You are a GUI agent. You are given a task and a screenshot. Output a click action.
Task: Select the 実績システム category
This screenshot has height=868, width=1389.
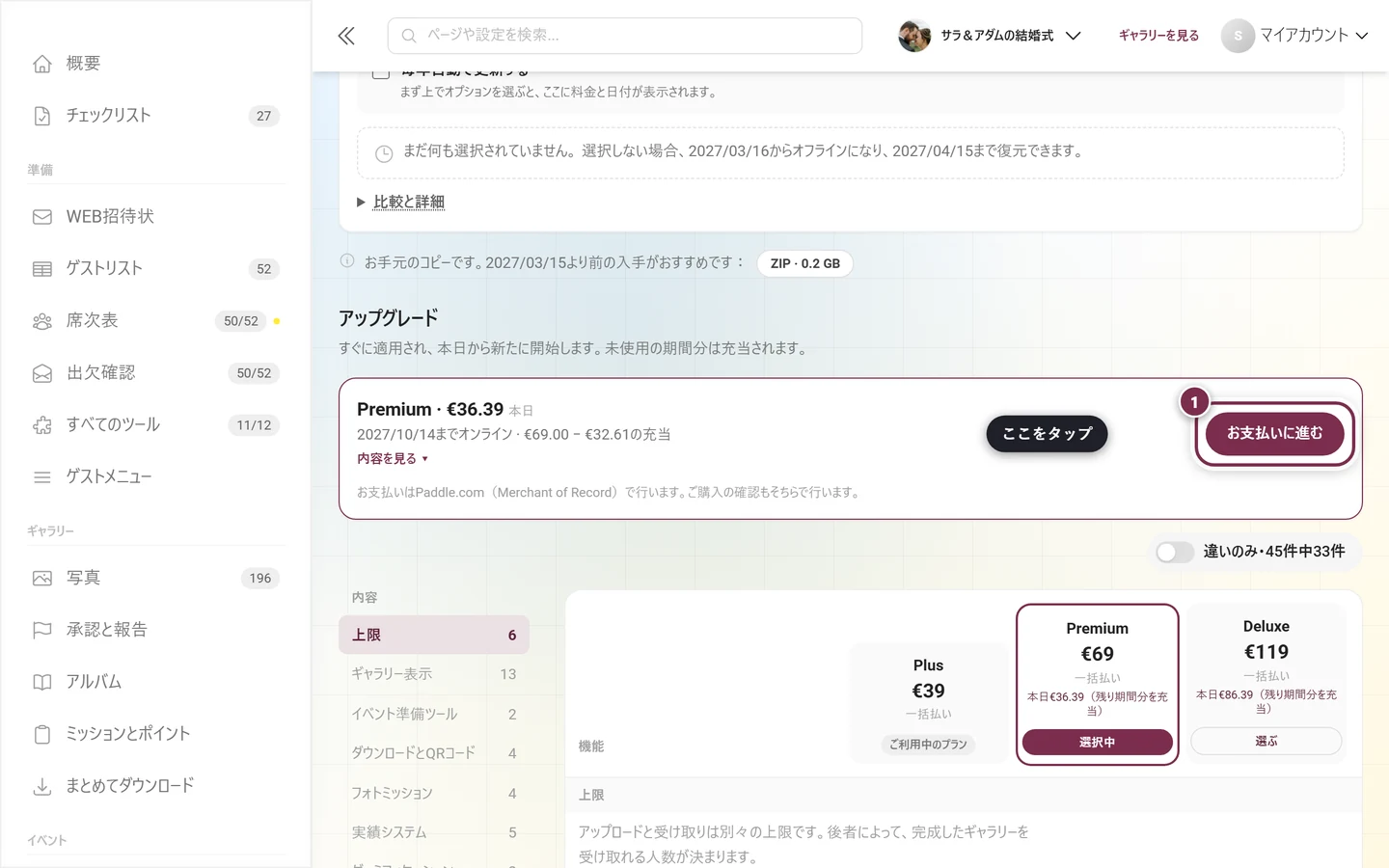pyautogui.click(x=434, y=832)
